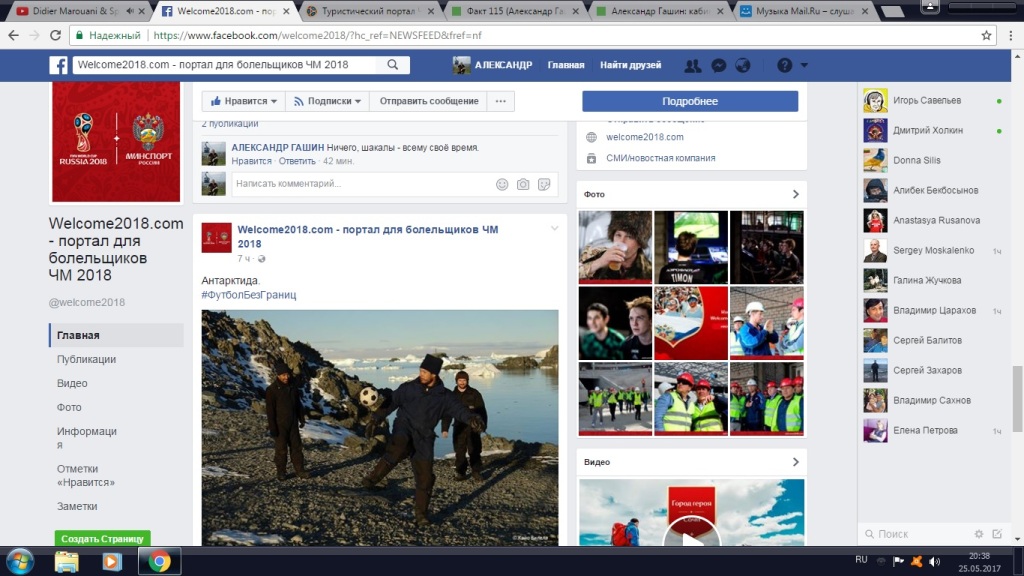Open the welcome2018.com website link
The width and height of the screenshot is (1024, 576).
(x=645, y=137)
